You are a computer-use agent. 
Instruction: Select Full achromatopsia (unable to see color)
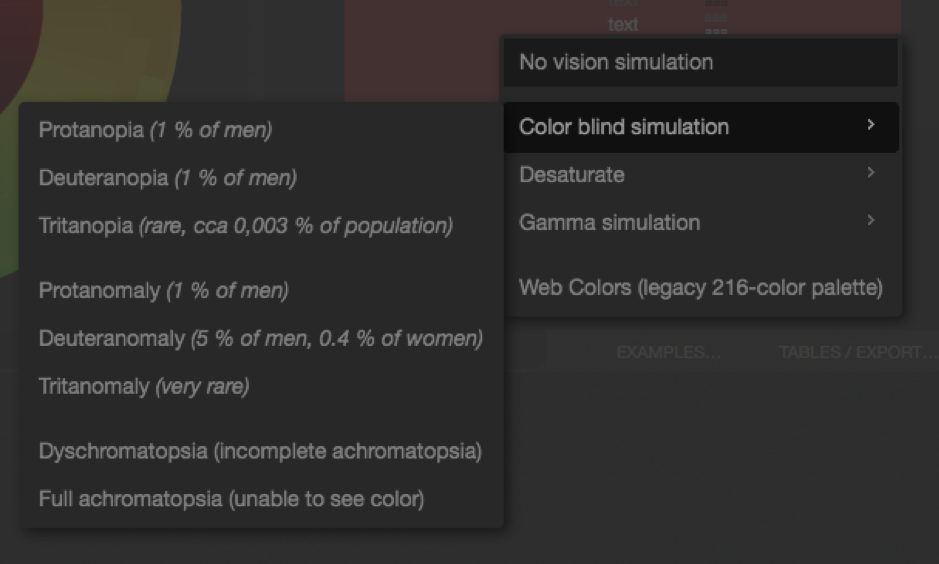tap(231, 498)
